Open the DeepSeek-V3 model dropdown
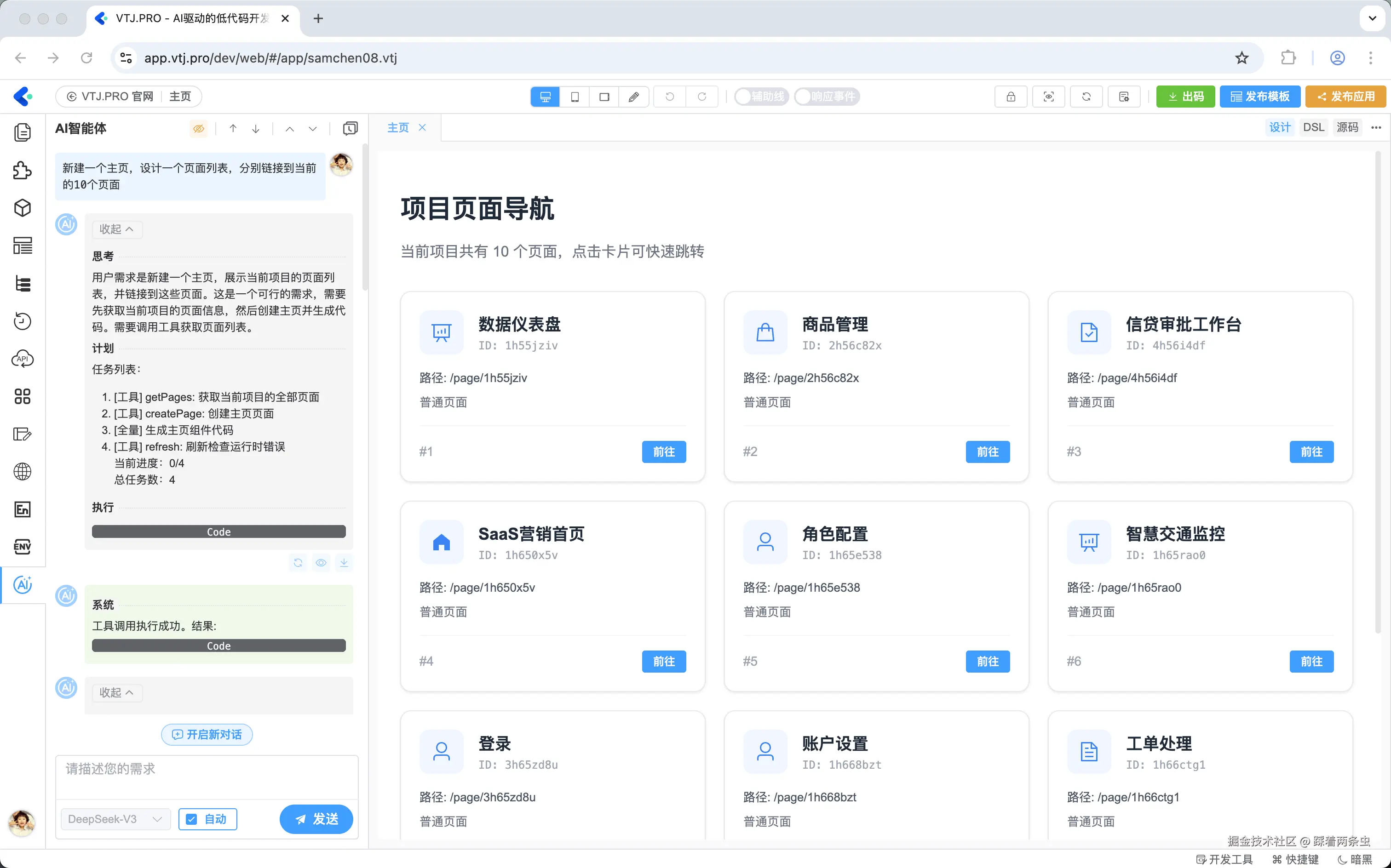The width and height of the screenshot is (1391, 868). [115, 819]
